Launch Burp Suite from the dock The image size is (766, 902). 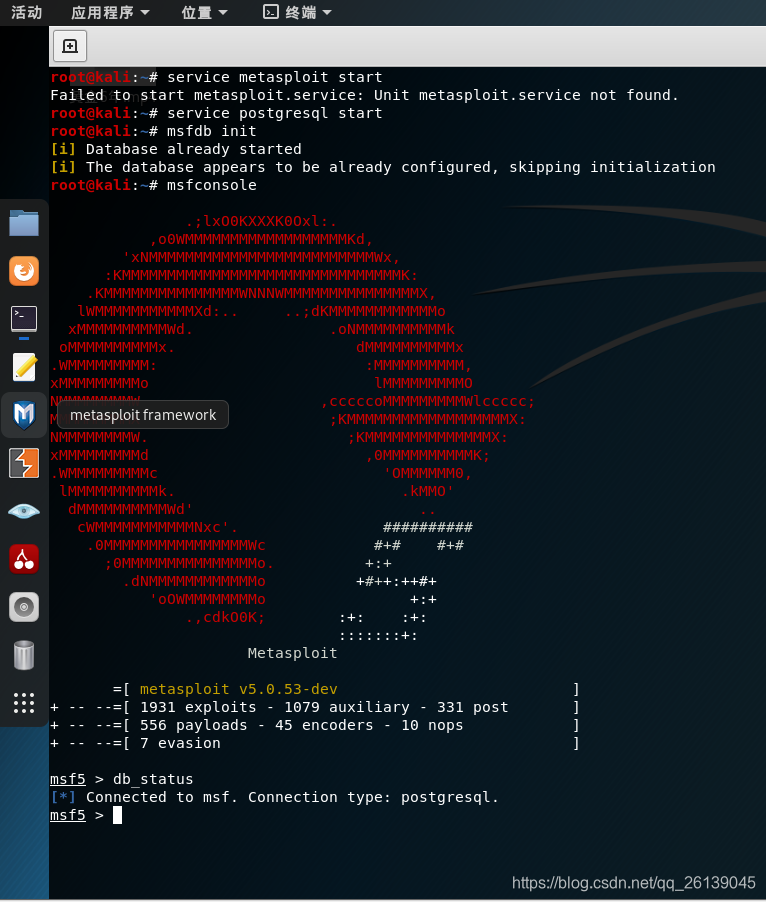[x=24, y=463]
